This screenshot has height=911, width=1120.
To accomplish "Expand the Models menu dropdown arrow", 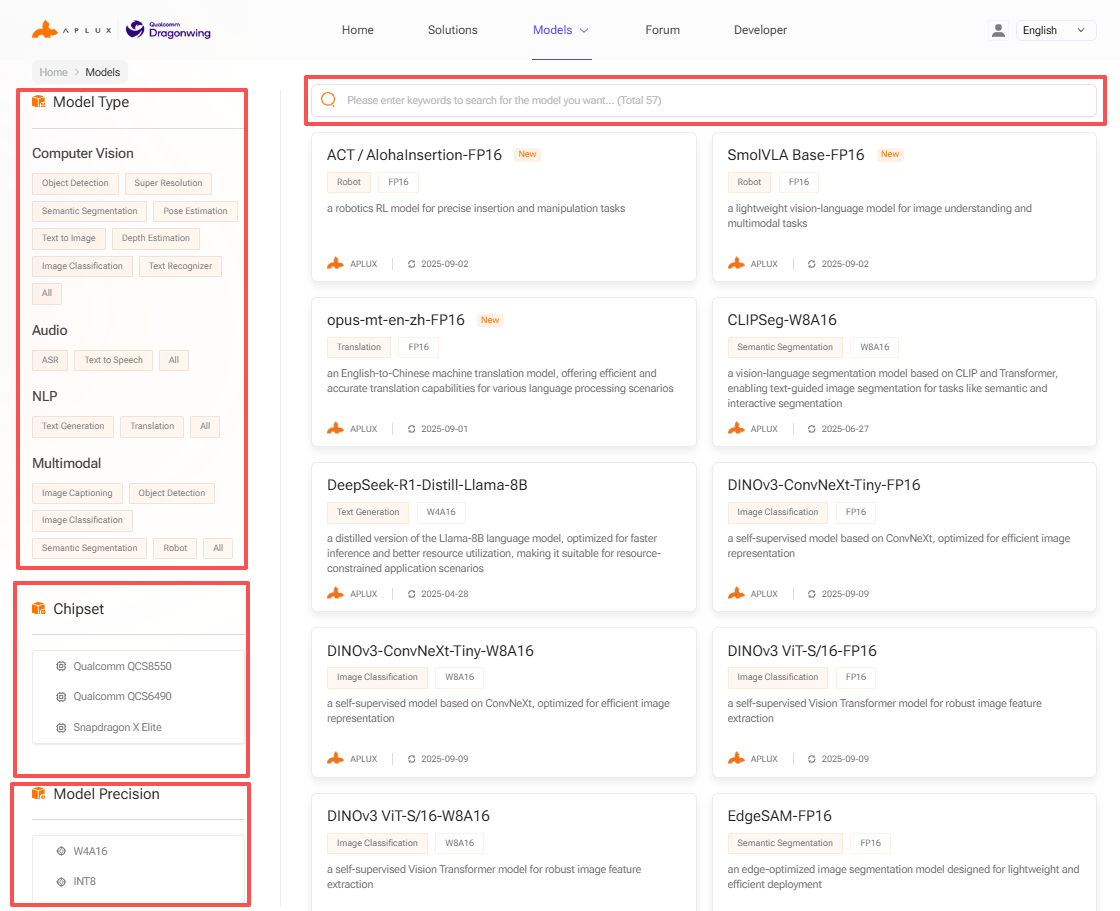I will coord(584,30).
